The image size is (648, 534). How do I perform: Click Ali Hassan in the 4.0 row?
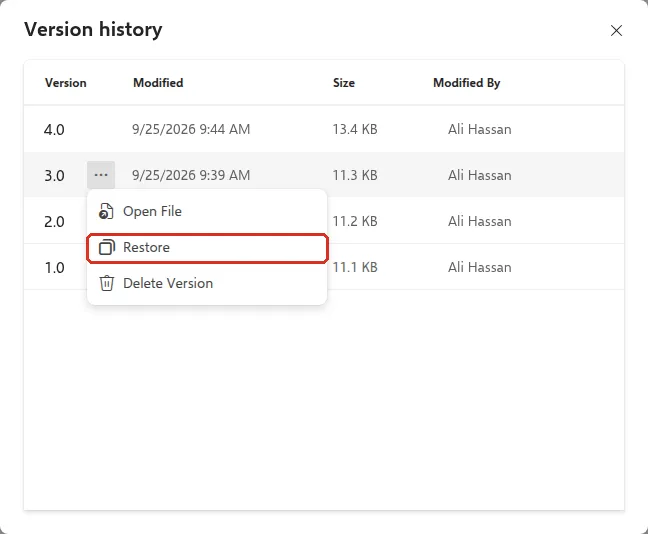click(479, 129)
